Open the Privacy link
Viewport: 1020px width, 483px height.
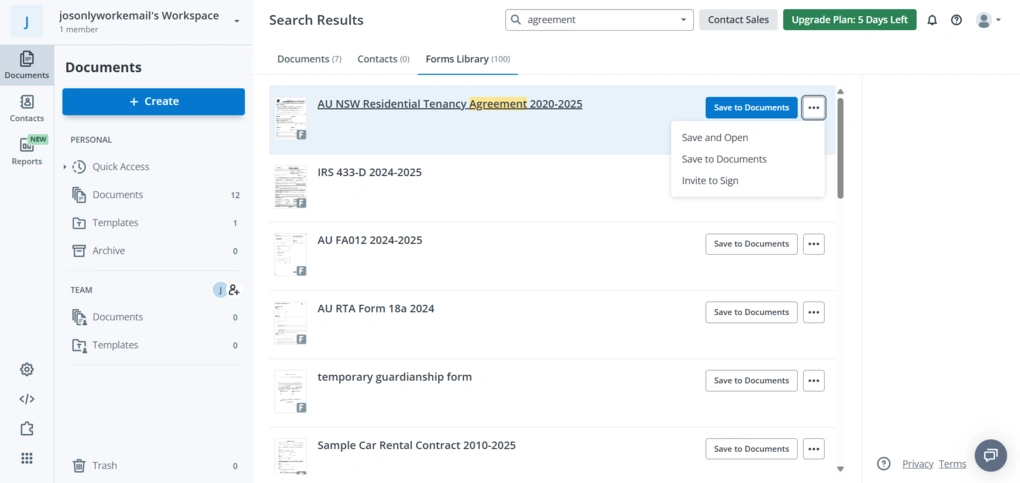(918, 464)
